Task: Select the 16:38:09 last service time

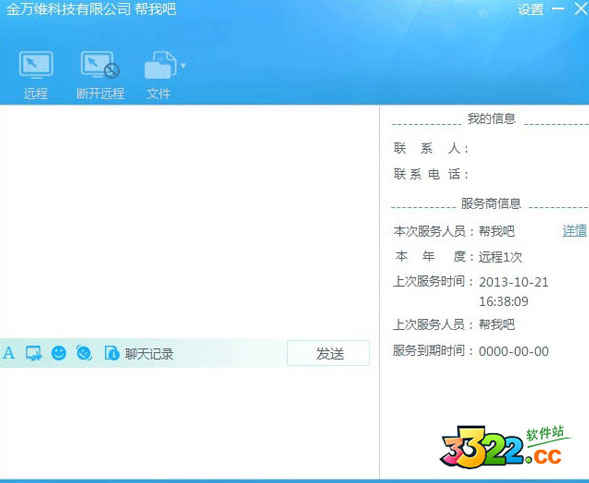Action: pyautogui.click(x=504, y=302)
